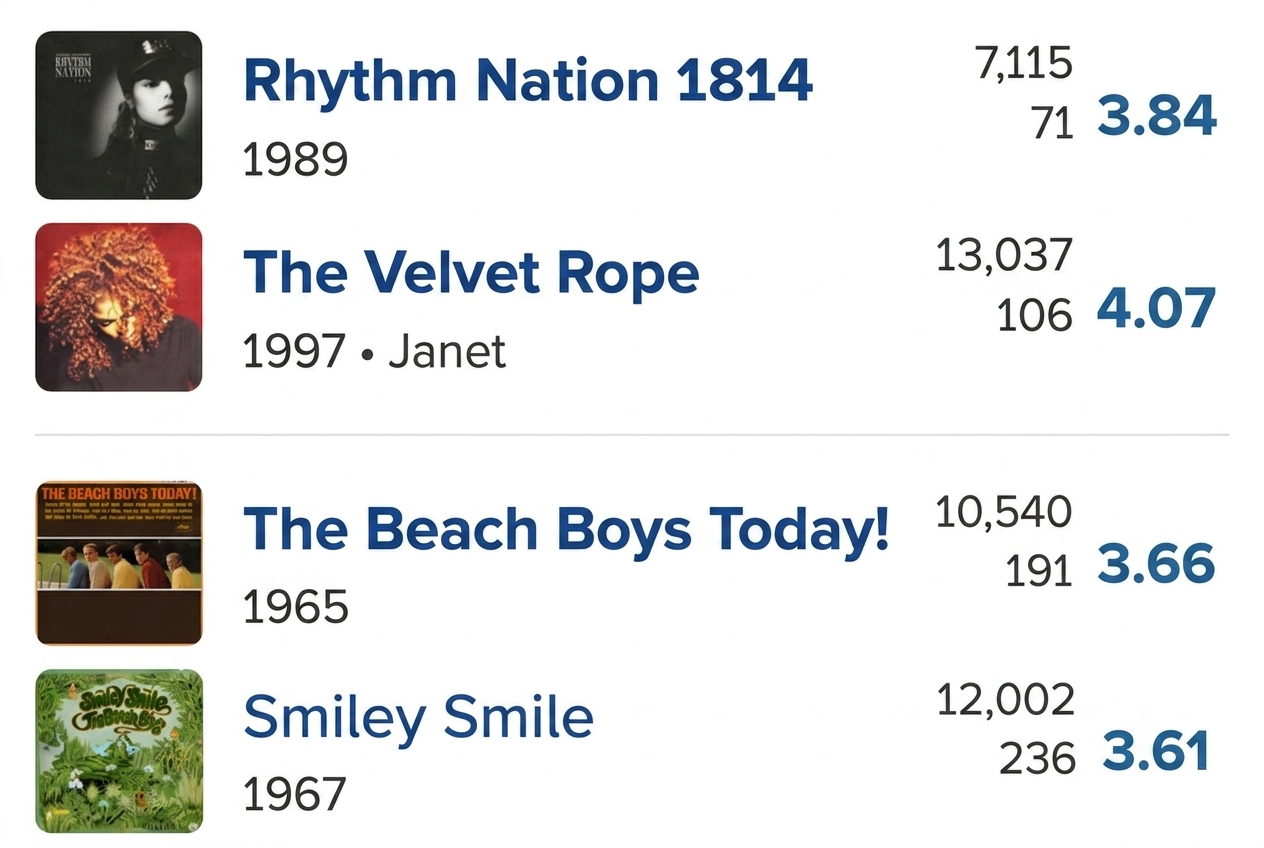Select the 7,115 ratings count

point(1022,64)
